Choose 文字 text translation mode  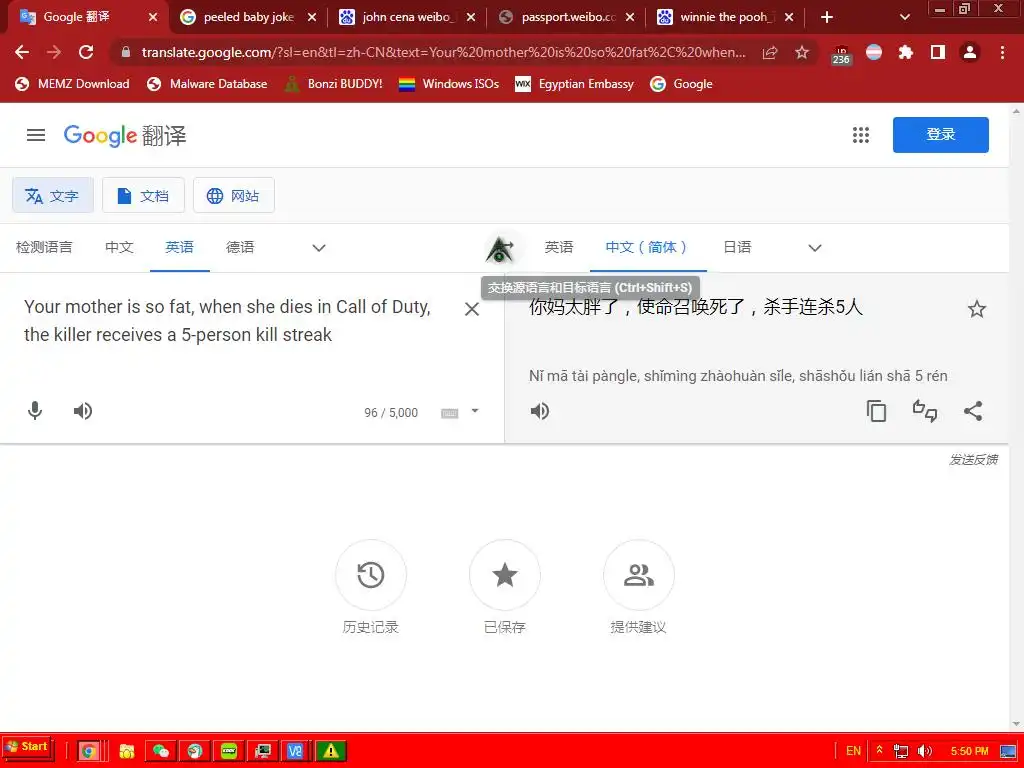[x=53, y=195]
